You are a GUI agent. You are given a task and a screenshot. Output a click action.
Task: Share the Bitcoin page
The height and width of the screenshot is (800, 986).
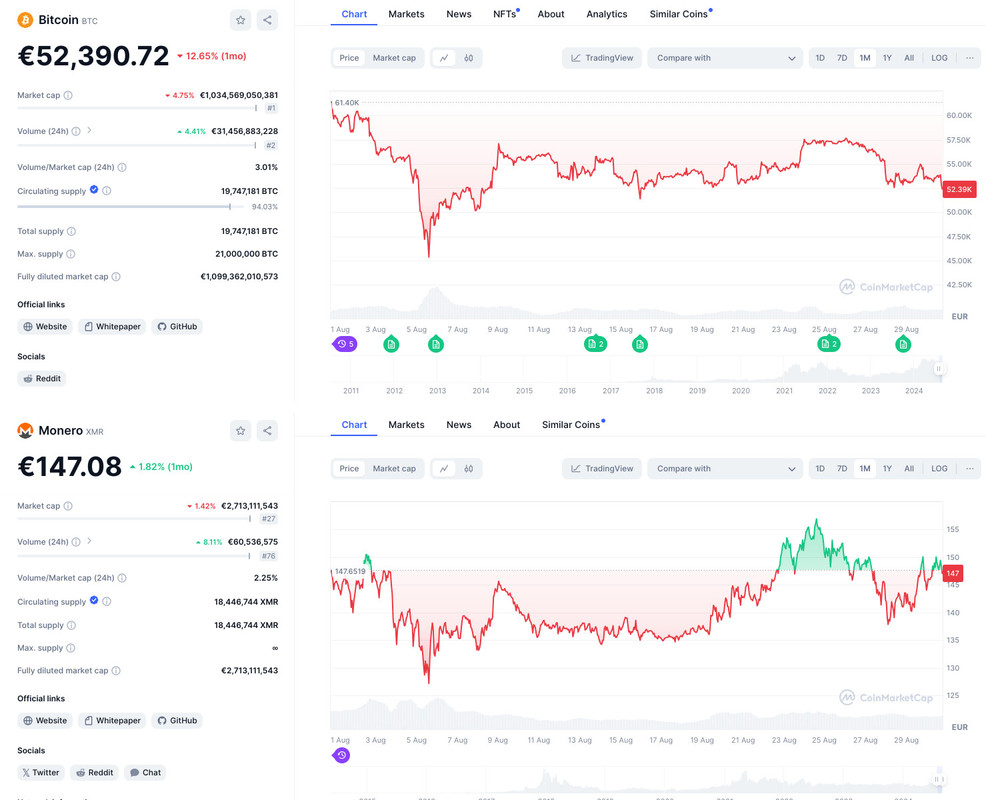click(x=267, y=20)
